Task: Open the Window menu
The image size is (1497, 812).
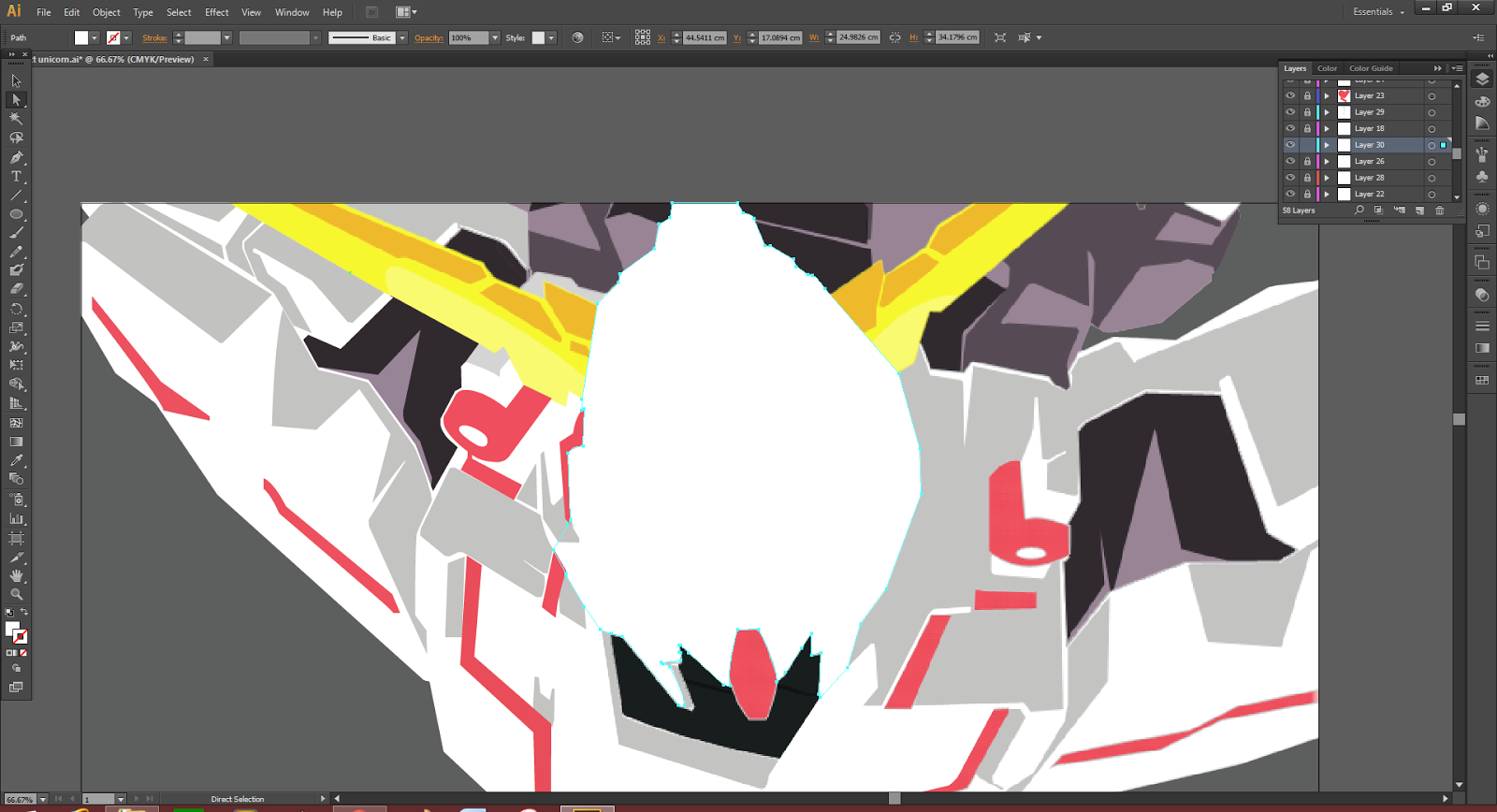Action: (292, 12)
